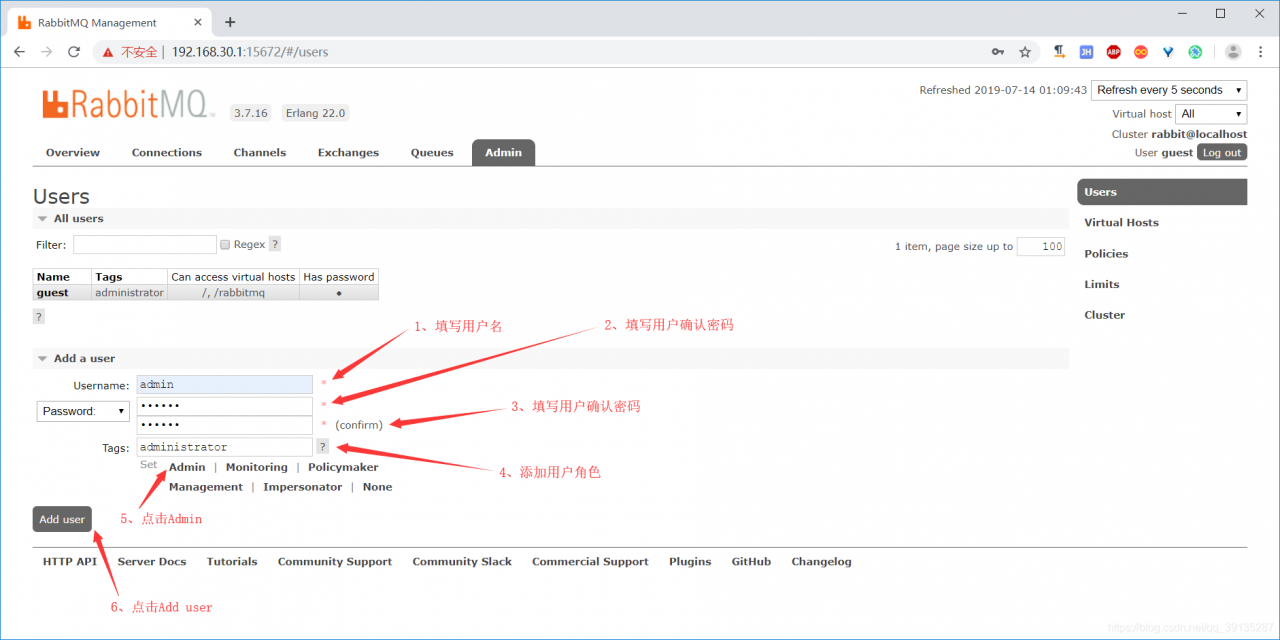Screen dimensions: 1280x640
Task: Switch to the Connections tab
Action: point(167,153)
